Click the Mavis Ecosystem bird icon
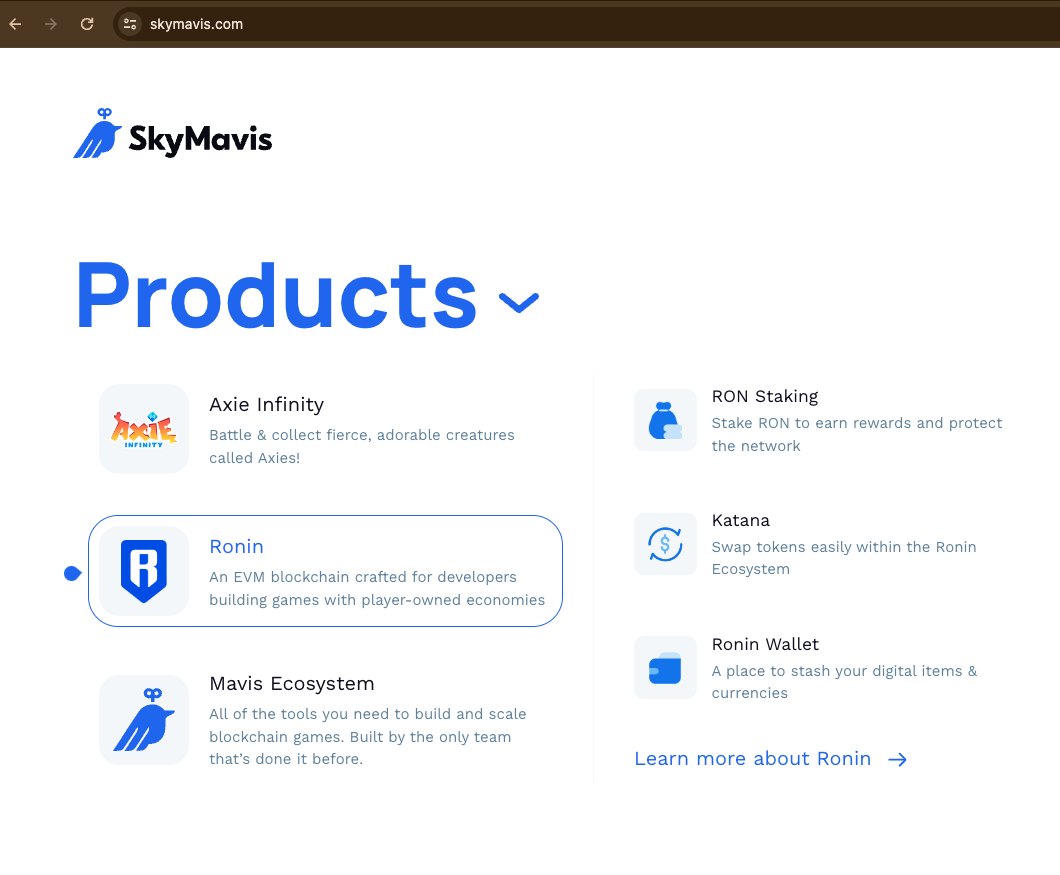 pyautogui.click(x=144, y=719)
